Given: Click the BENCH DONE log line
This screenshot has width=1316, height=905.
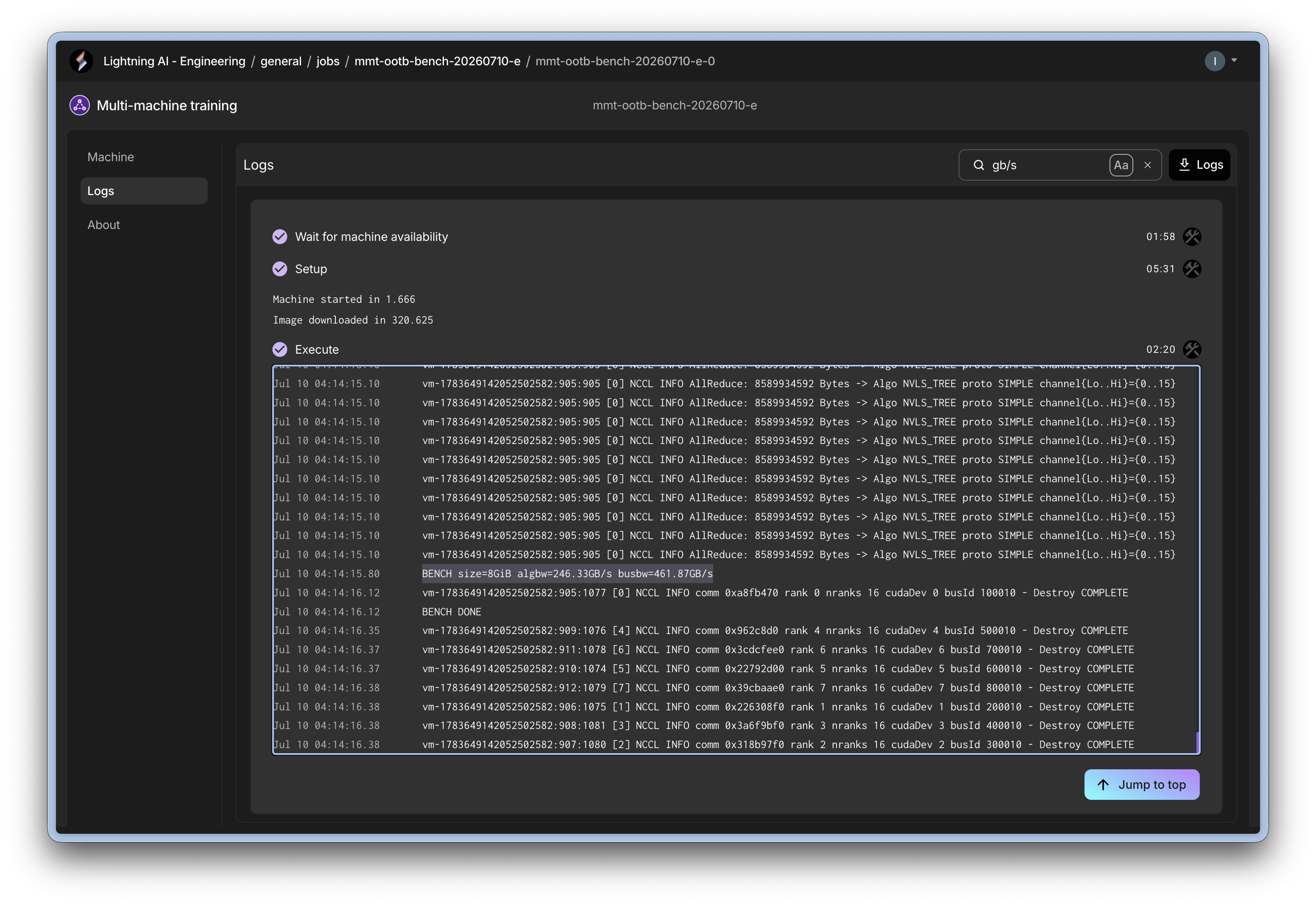Looking at the screenshot, I should [x=451, y=612].
